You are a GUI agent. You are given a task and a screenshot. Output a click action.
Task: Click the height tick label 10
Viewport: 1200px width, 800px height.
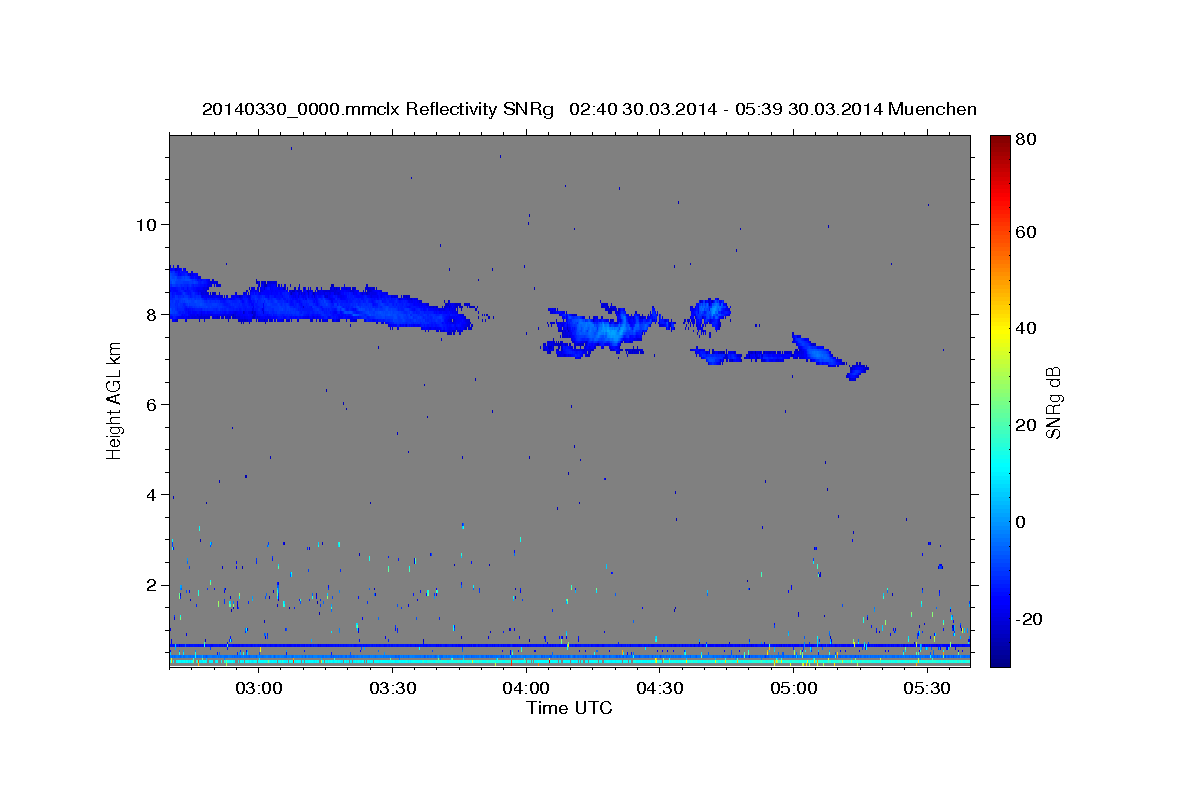pos(148,224)
